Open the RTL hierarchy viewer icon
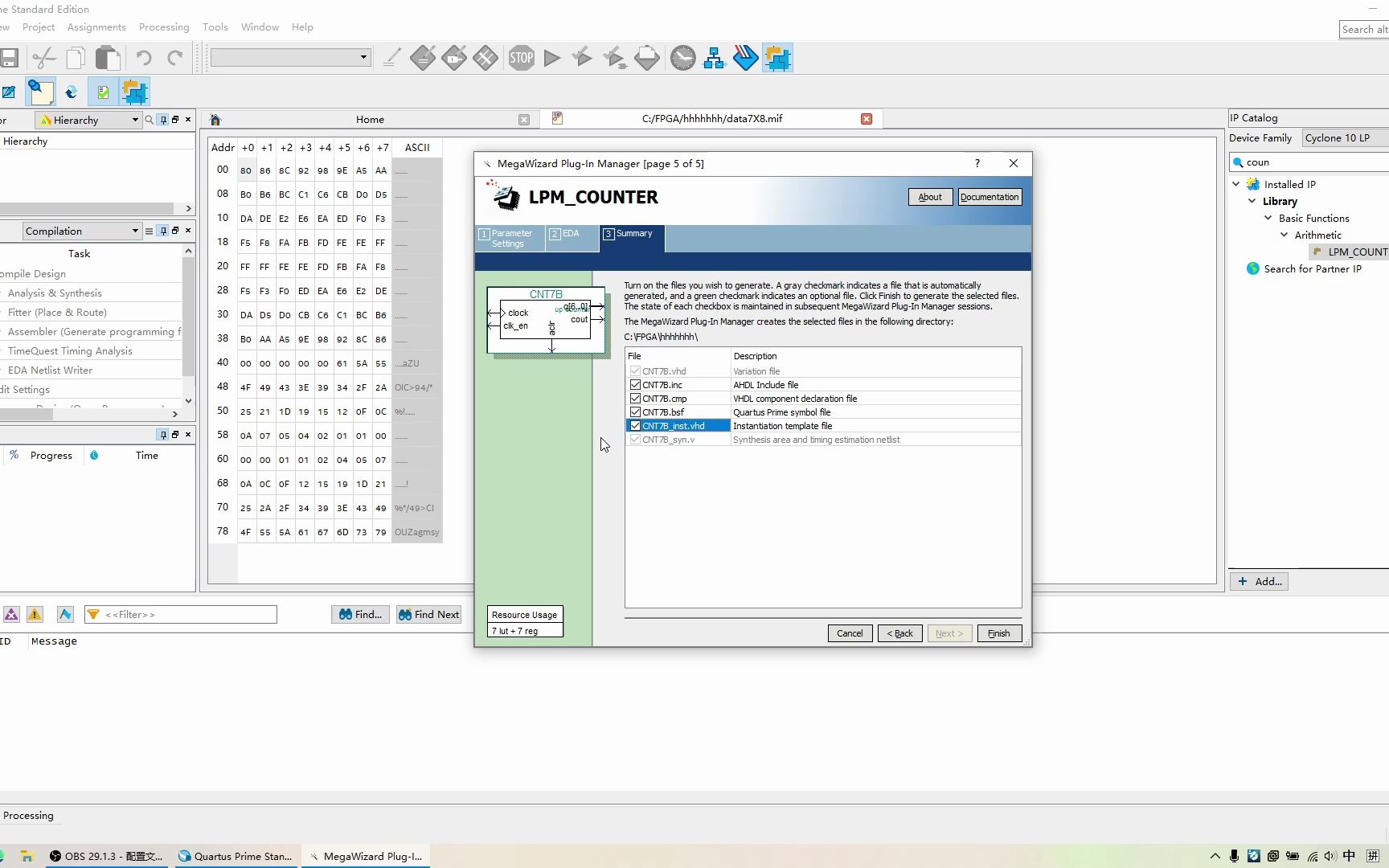 715,58
